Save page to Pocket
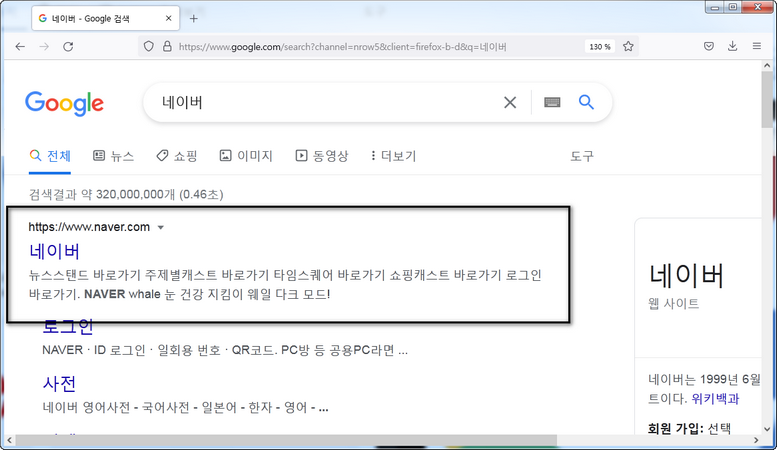777x450 pixels. coord(709,47)
